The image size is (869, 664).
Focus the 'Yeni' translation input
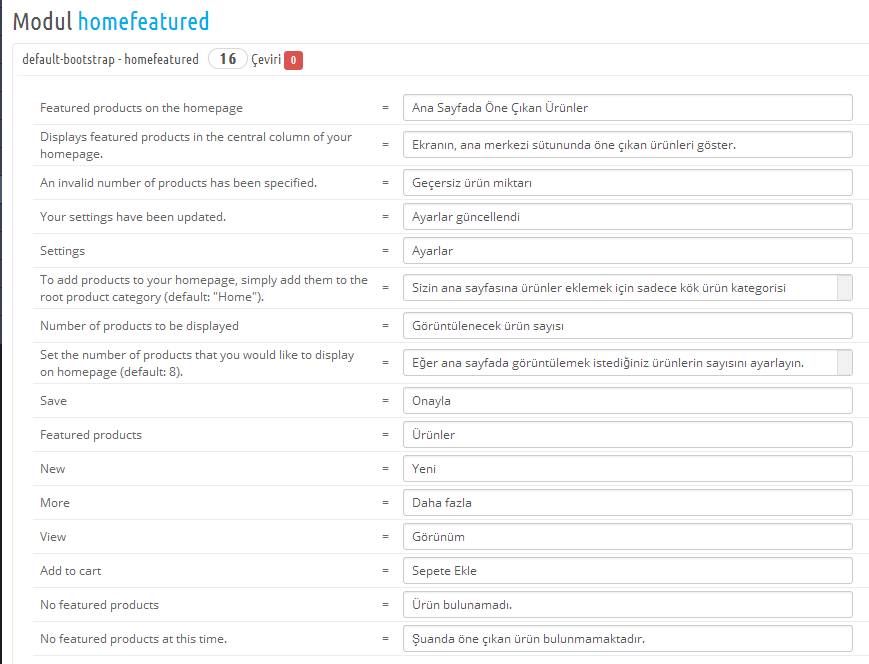[x=627, y=469]
